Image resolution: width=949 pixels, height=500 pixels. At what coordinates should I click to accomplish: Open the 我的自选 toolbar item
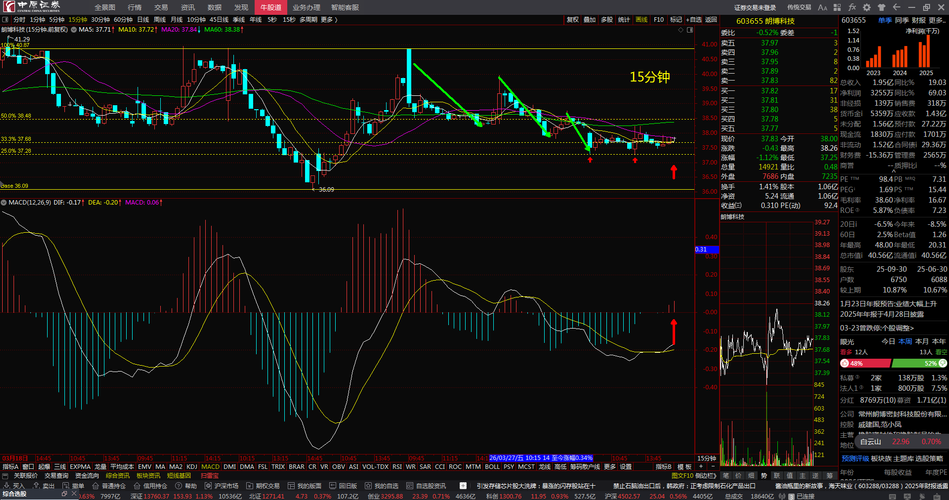point(382,486)
